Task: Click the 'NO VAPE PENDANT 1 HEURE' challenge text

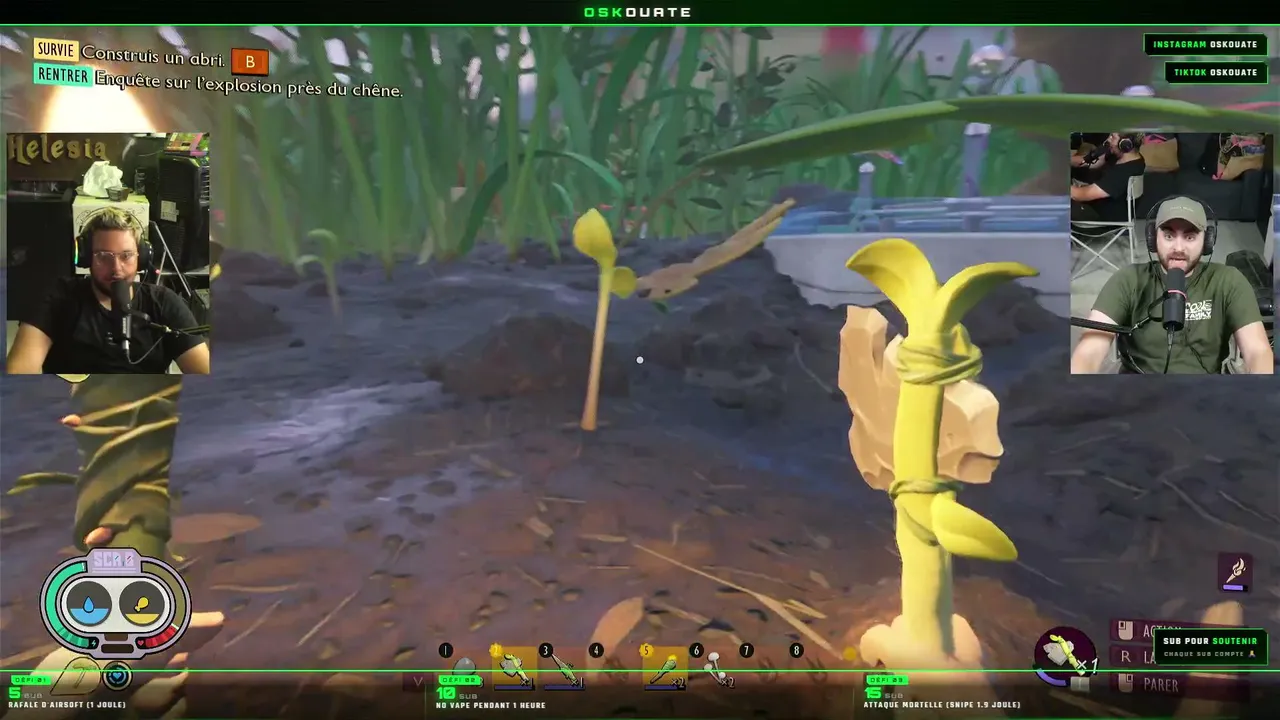Action: tap(491, 705)
